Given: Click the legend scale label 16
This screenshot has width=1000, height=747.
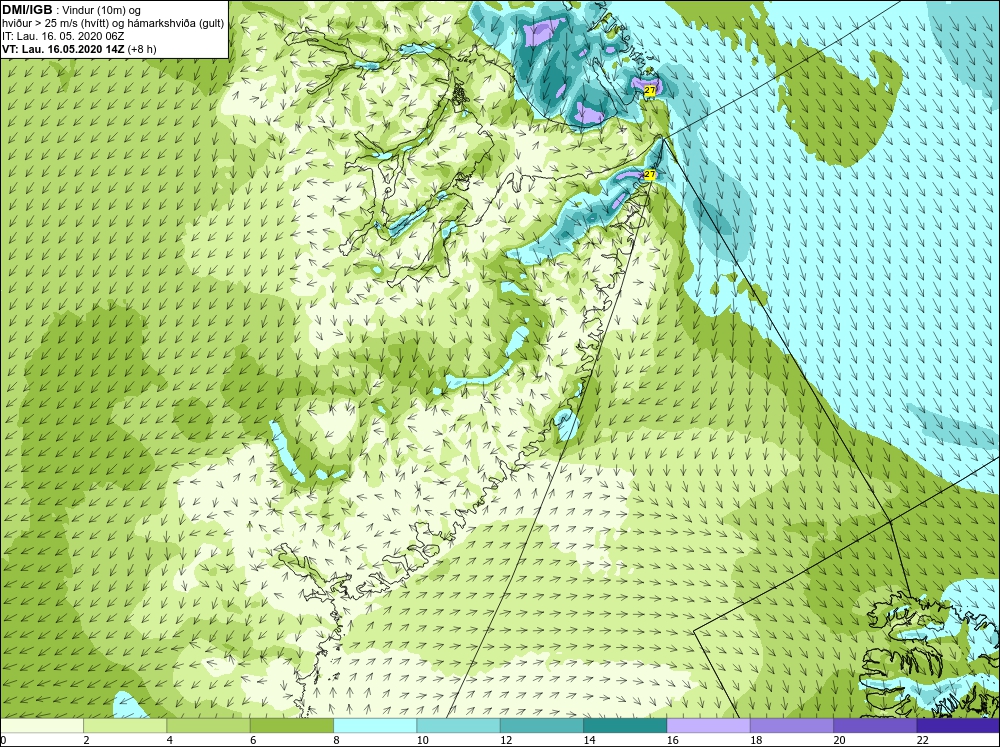Looking at the screenshot, I should coord(673,740).
